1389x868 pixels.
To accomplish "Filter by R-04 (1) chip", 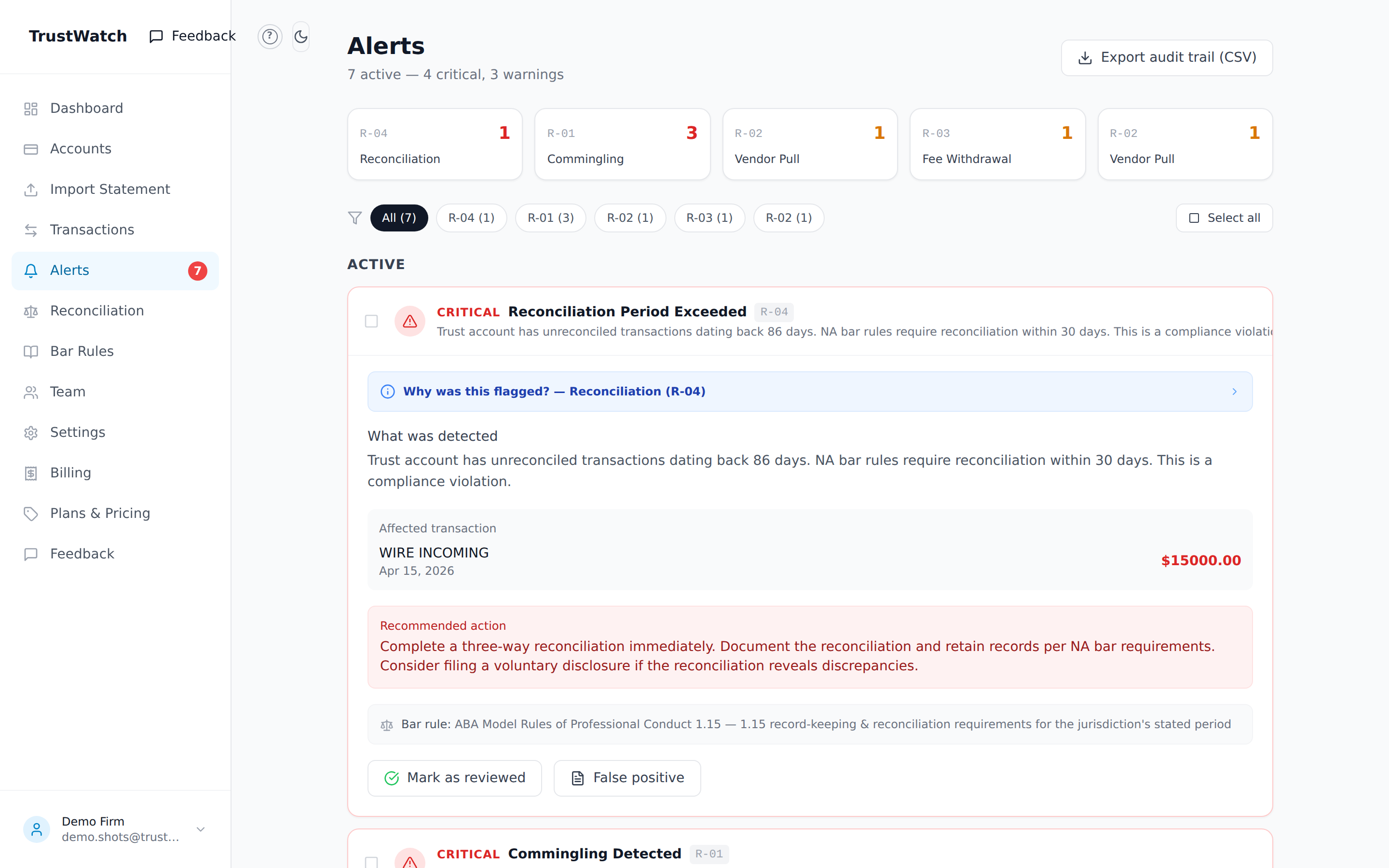I will pos(471,218).
